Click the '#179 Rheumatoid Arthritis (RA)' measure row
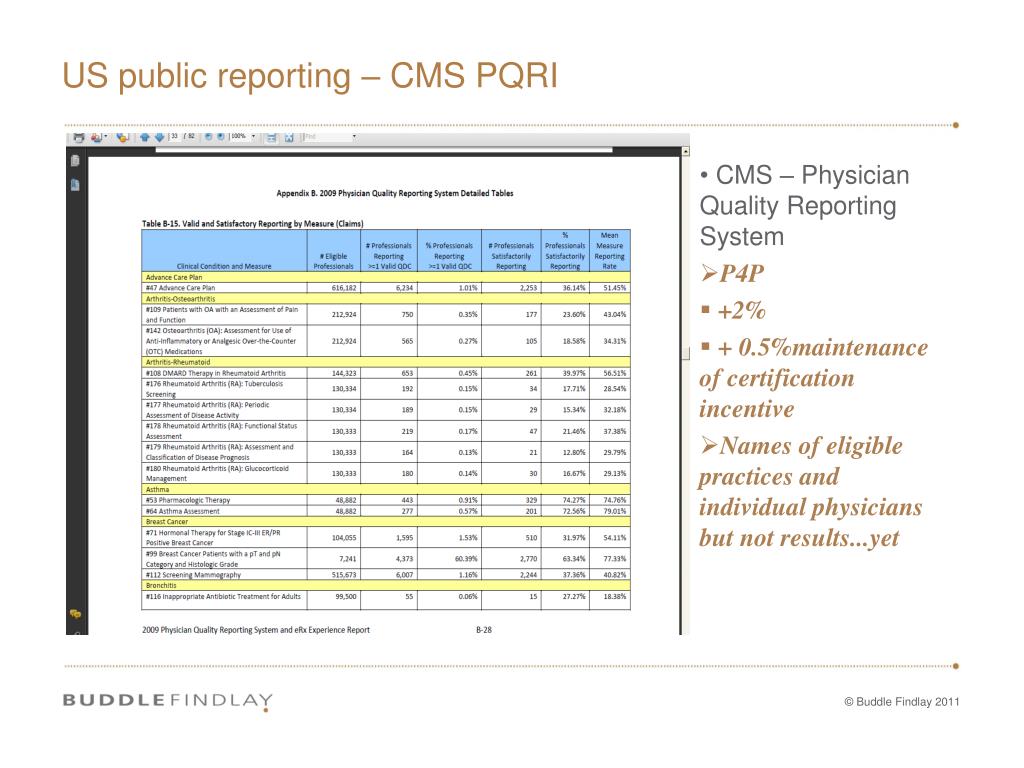Screen dimensions: 1024x768 386,452
